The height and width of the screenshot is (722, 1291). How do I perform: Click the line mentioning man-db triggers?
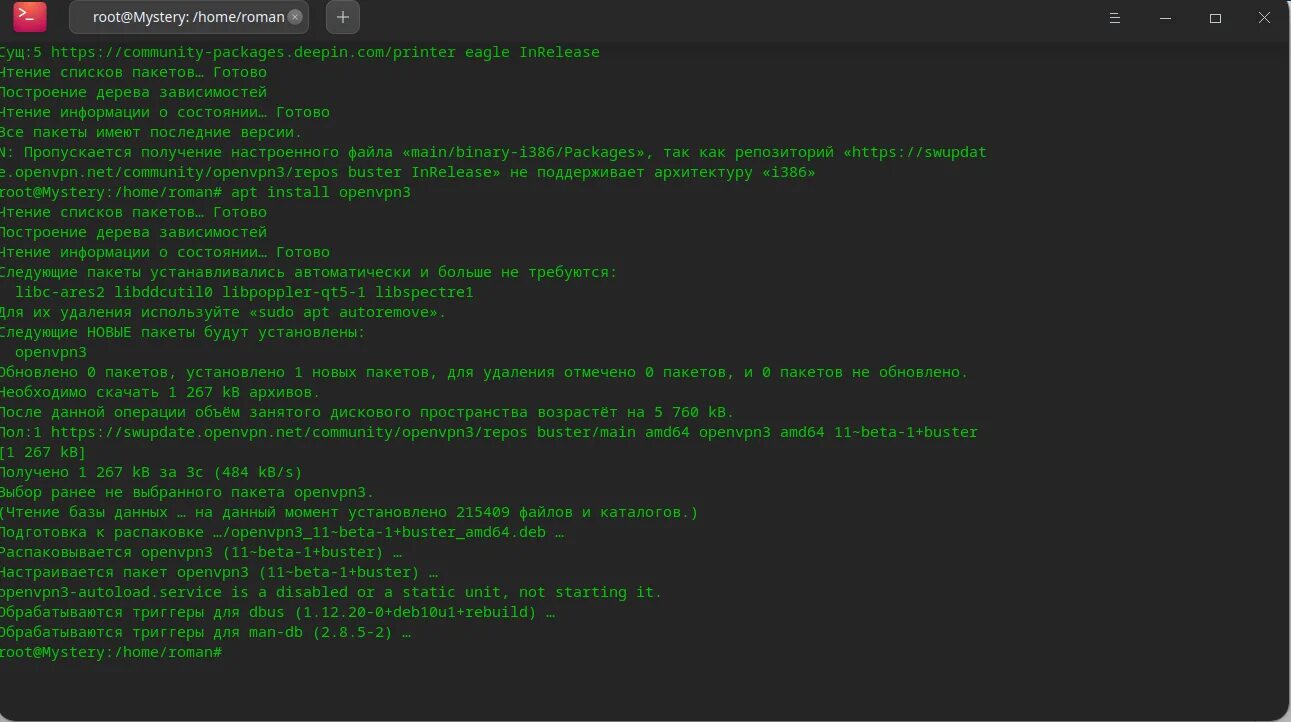[x=205, y=632]
